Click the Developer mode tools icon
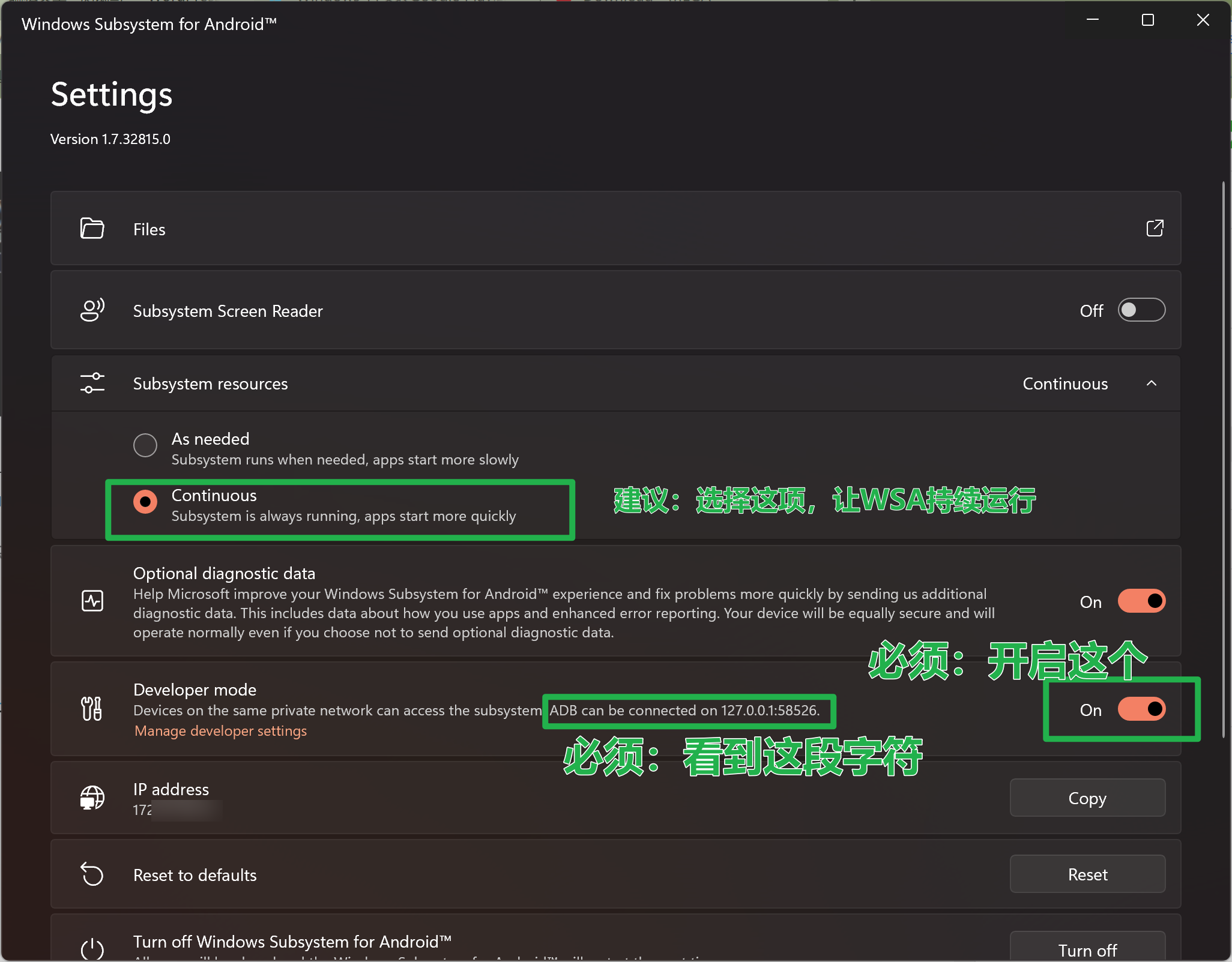Screen dimensions: 1232x962 point(92,709)
